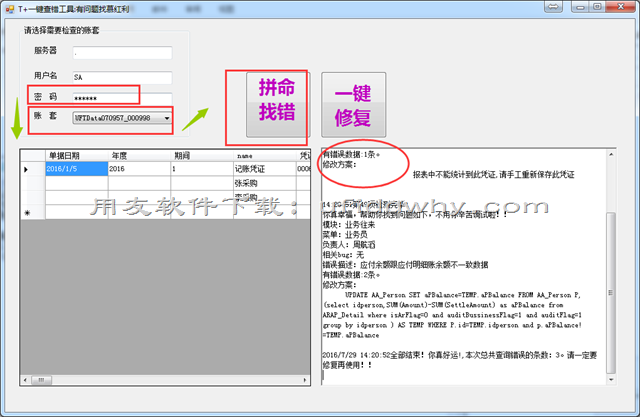Select the 张采购 cell in the grid
The height and width of the screenshot is (417, 640).
pyautogui.click(x=263, y=185)
